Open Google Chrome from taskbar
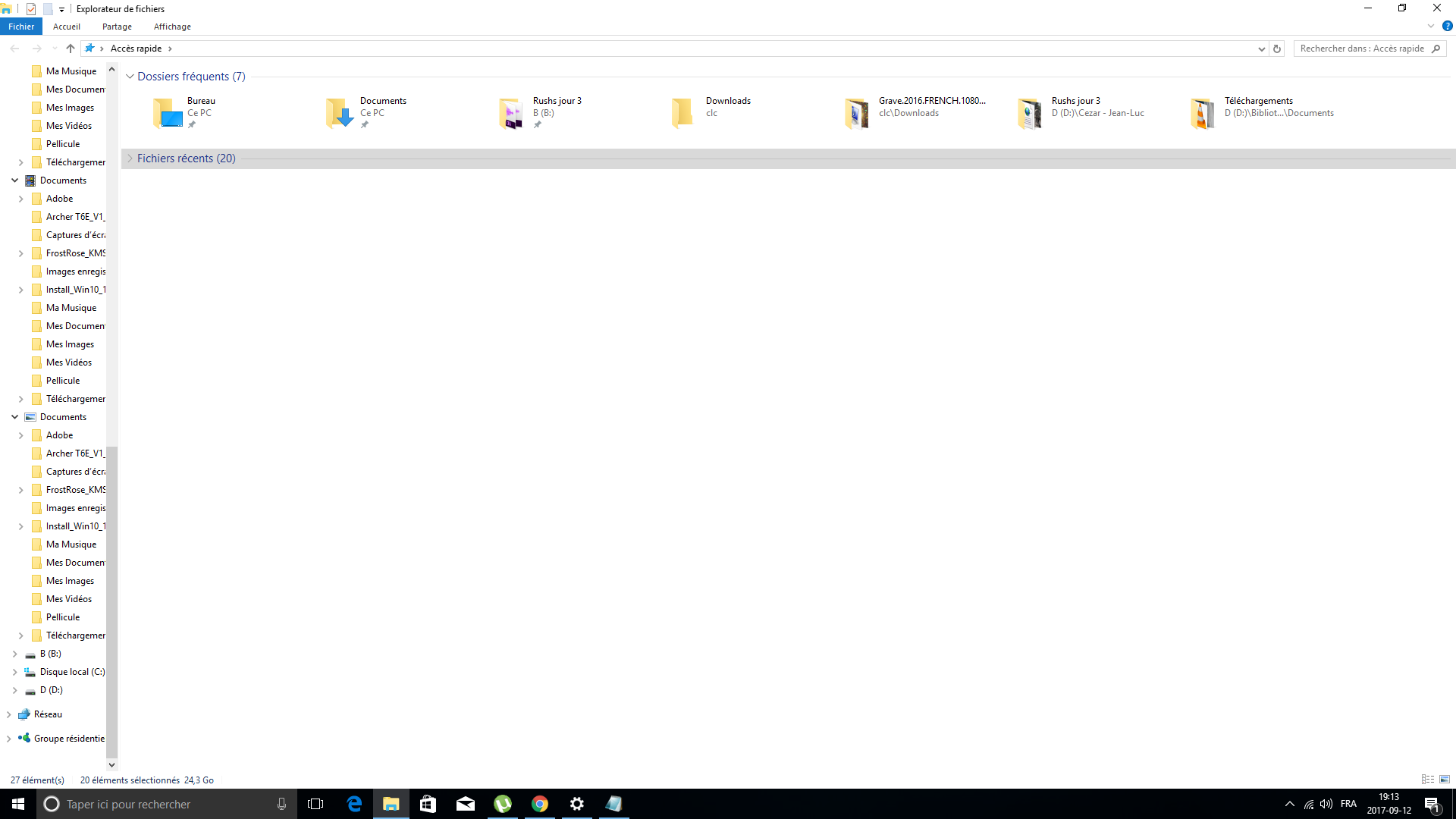Image resolution: width=1456 pixels, height=819 pixels. (539, 804)
